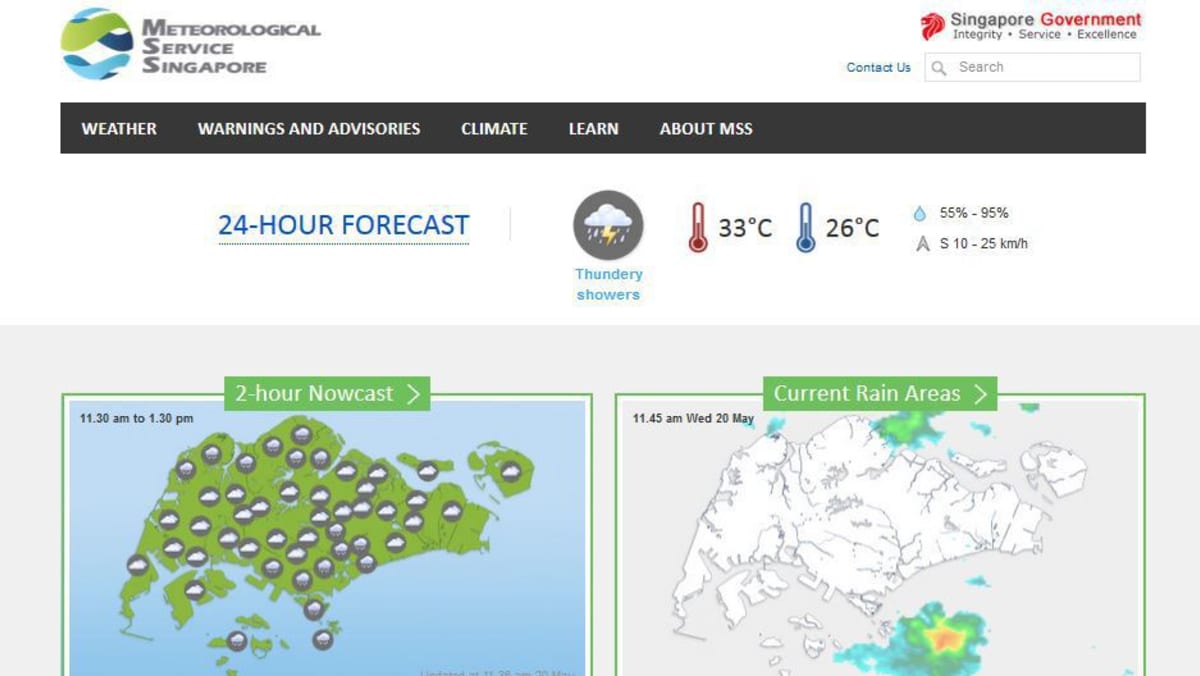Click the thundery showers weather icon

pos(607,226)
